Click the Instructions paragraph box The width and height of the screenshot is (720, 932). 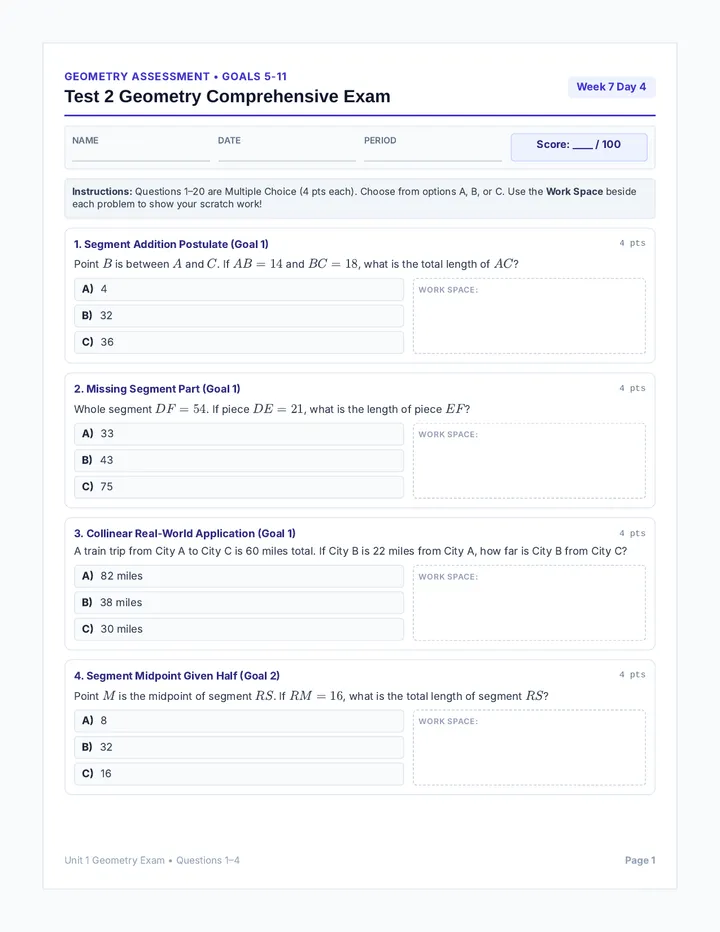[x=360, y=199]
